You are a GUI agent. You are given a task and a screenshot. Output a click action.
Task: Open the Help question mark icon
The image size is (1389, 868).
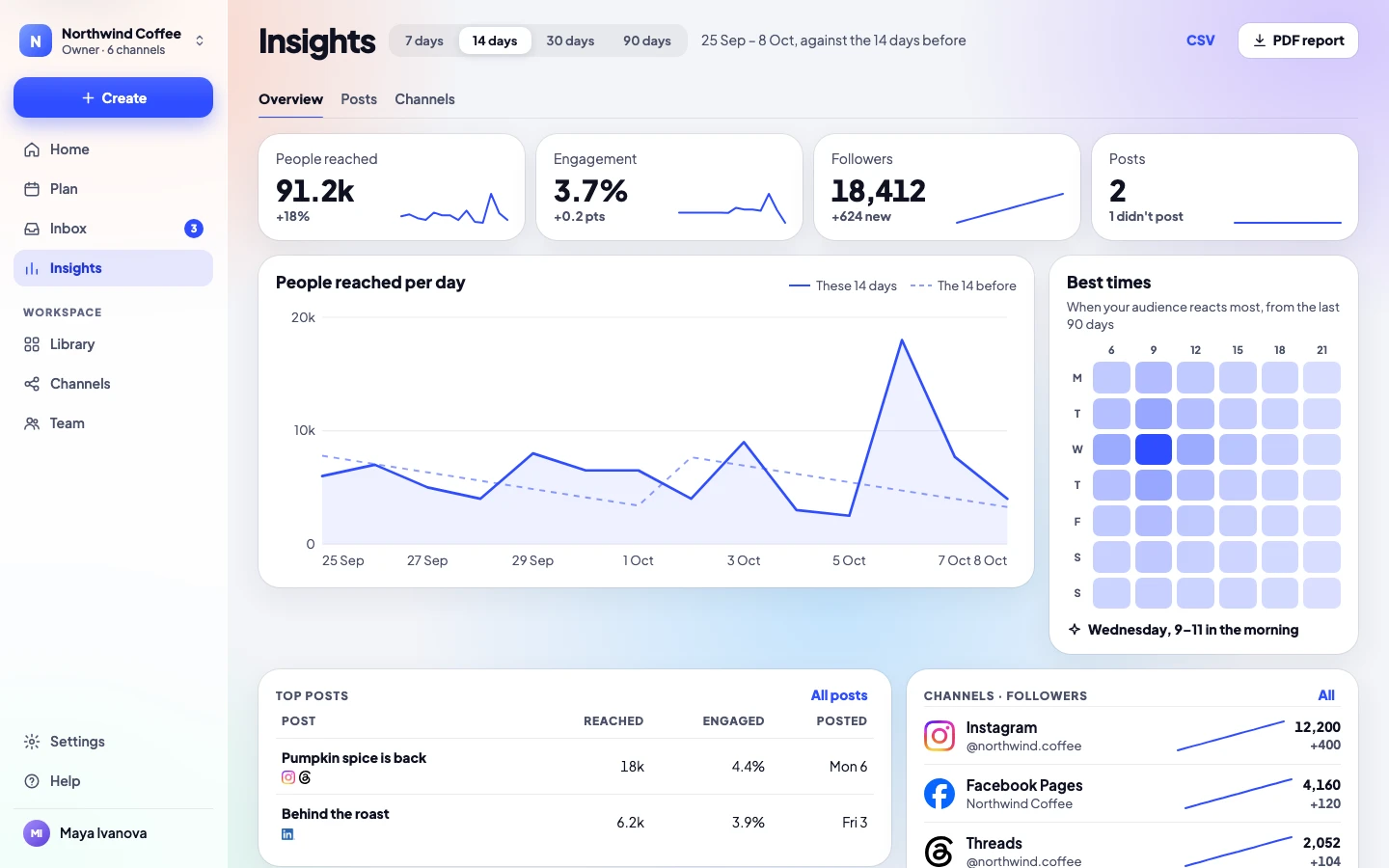(32, 781)
